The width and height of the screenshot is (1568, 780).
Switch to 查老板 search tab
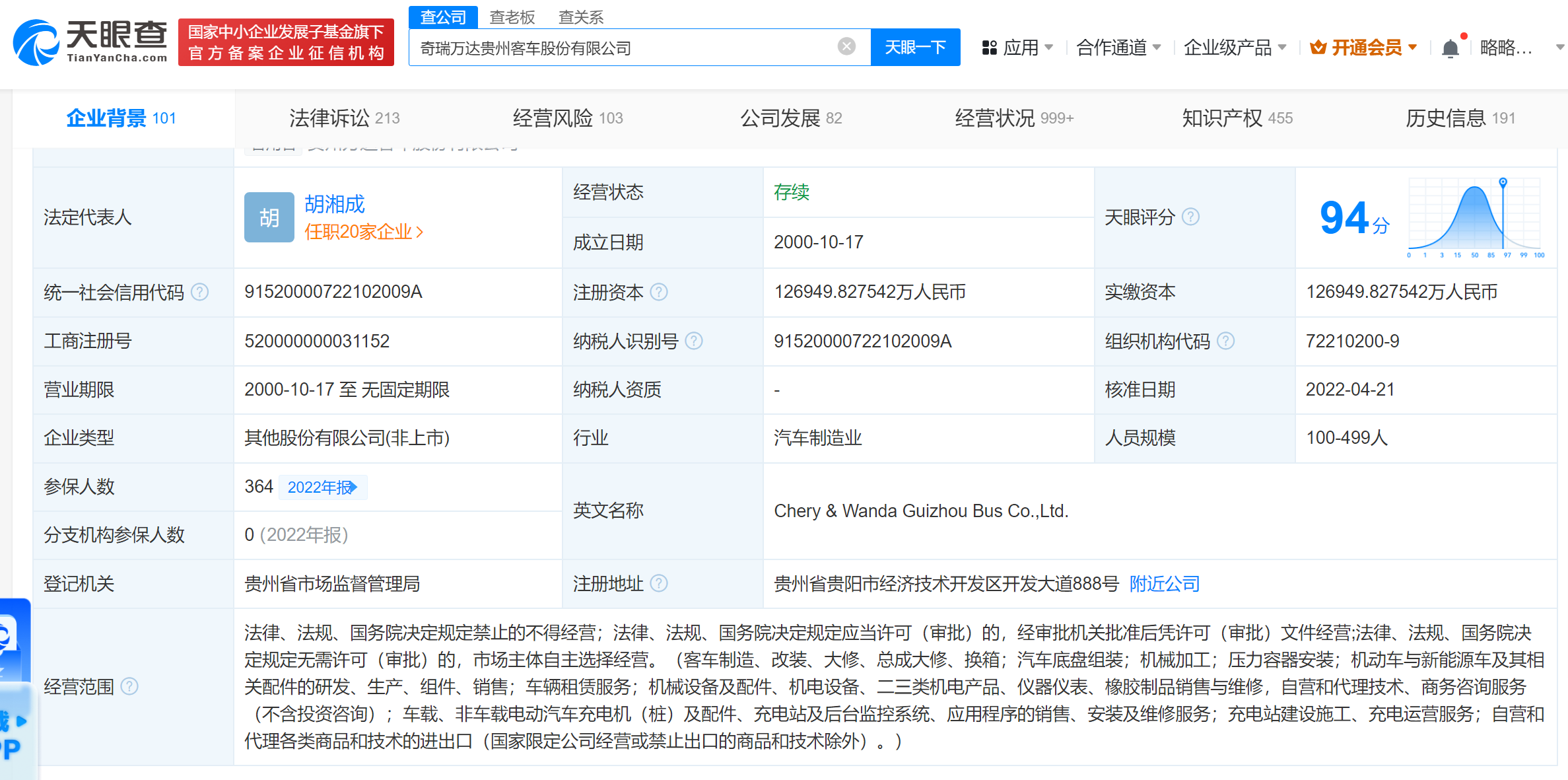(512, 17)
